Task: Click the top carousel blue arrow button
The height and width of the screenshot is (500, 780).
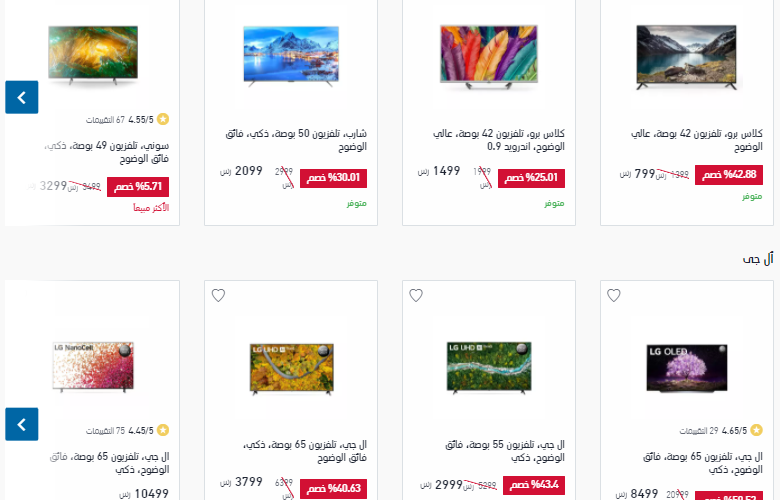Action: [22, 97]
